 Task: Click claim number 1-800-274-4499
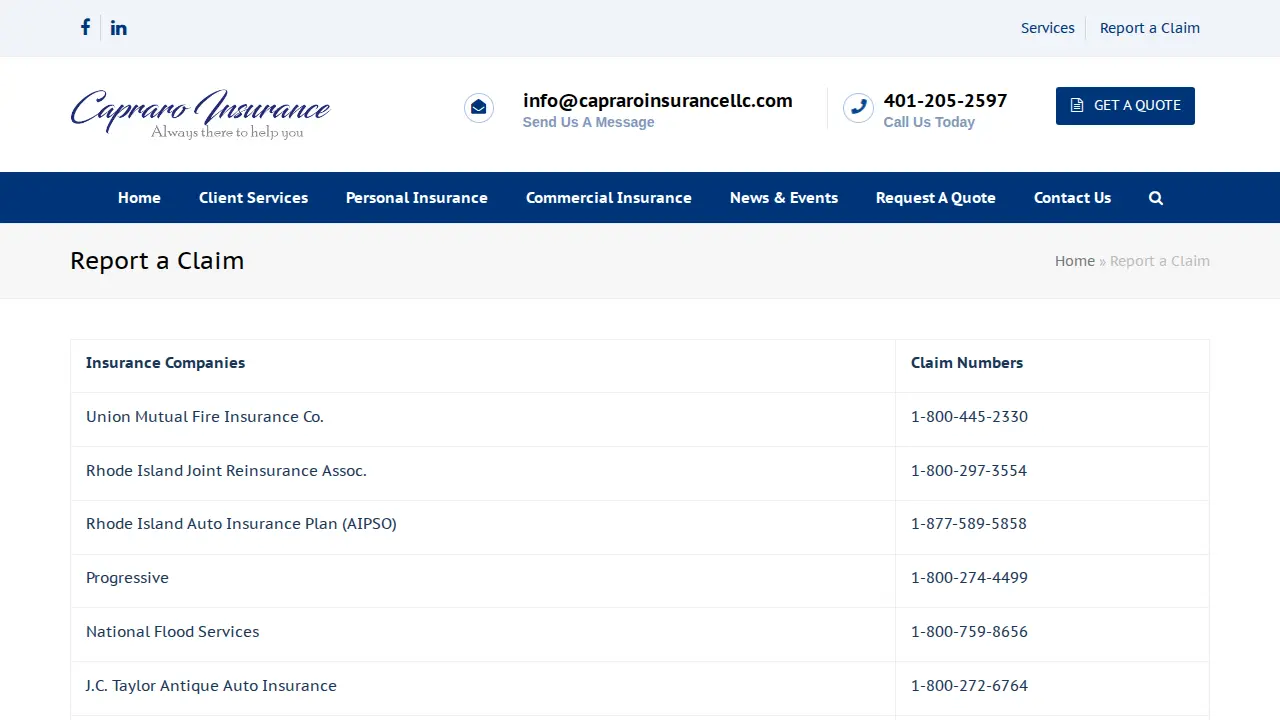tap(969, 578)
